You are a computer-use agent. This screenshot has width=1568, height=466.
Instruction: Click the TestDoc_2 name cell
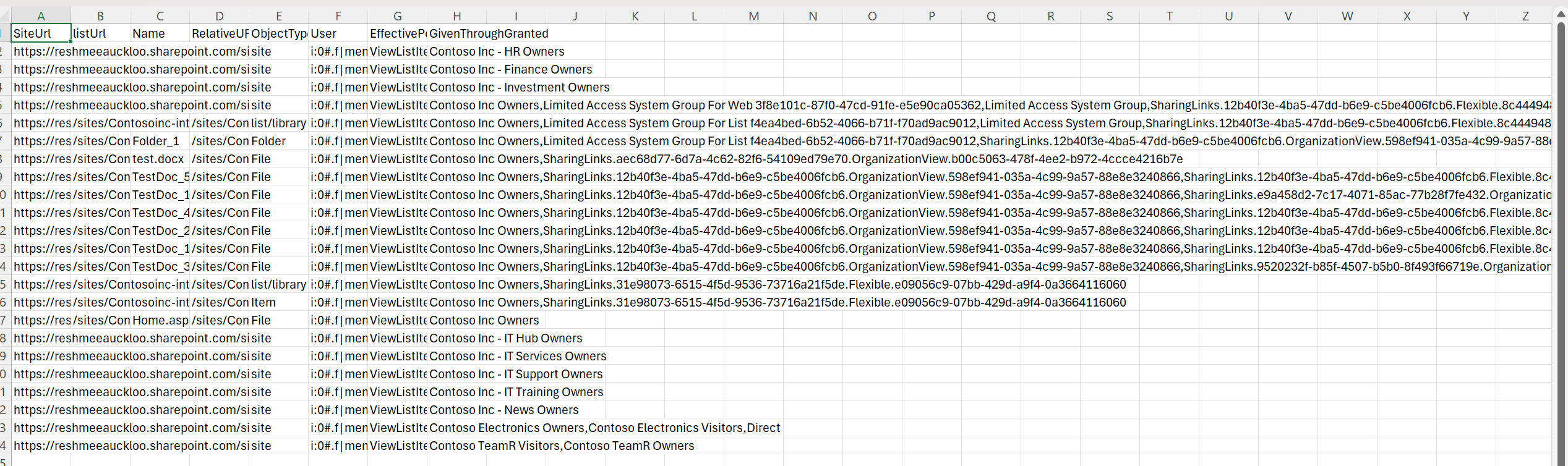click(160, 231)
